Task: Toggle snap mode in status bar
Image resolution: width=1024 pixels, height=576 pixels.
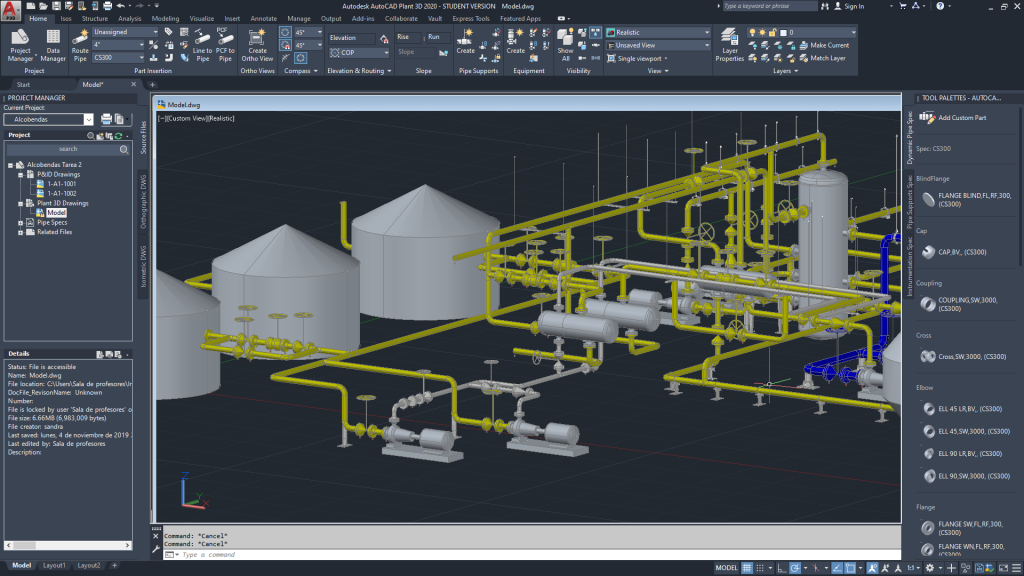Action: pyautogui.click(x=760, y=568)
